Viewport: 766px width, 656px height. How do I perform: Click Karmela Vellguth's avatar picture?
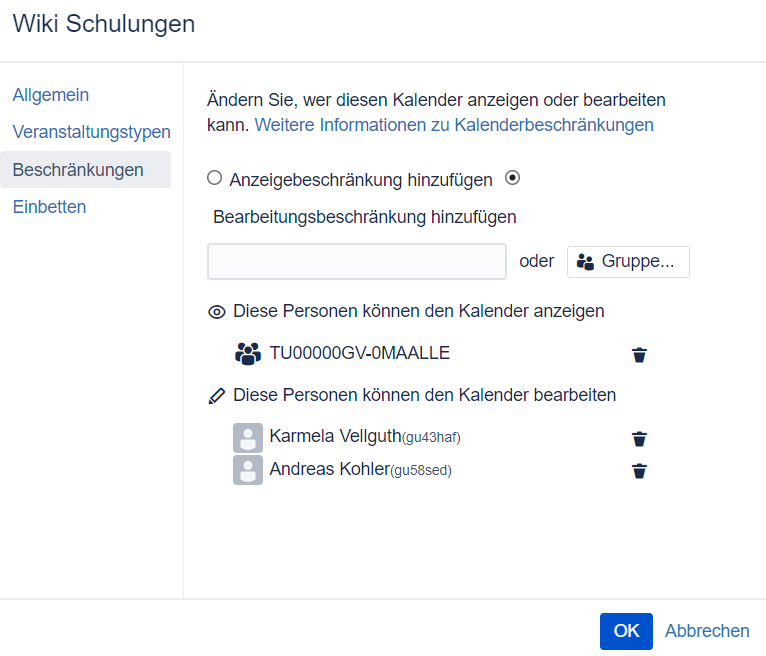pyautogui.click(x=248, y=438)
